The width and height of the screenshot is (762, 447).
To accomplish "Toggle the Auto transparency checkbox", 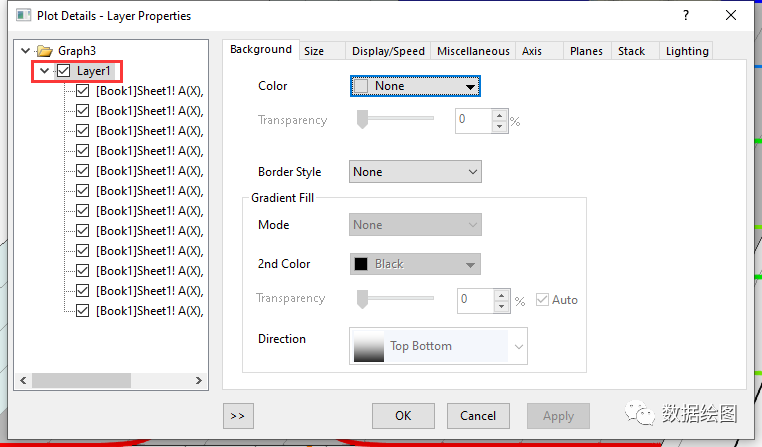I will 542,300.
